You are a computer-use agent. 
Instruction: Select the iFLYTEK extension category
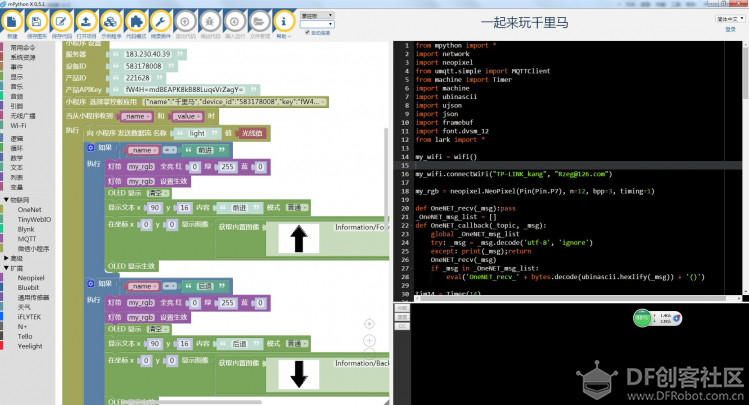click(x=29, y=317)
